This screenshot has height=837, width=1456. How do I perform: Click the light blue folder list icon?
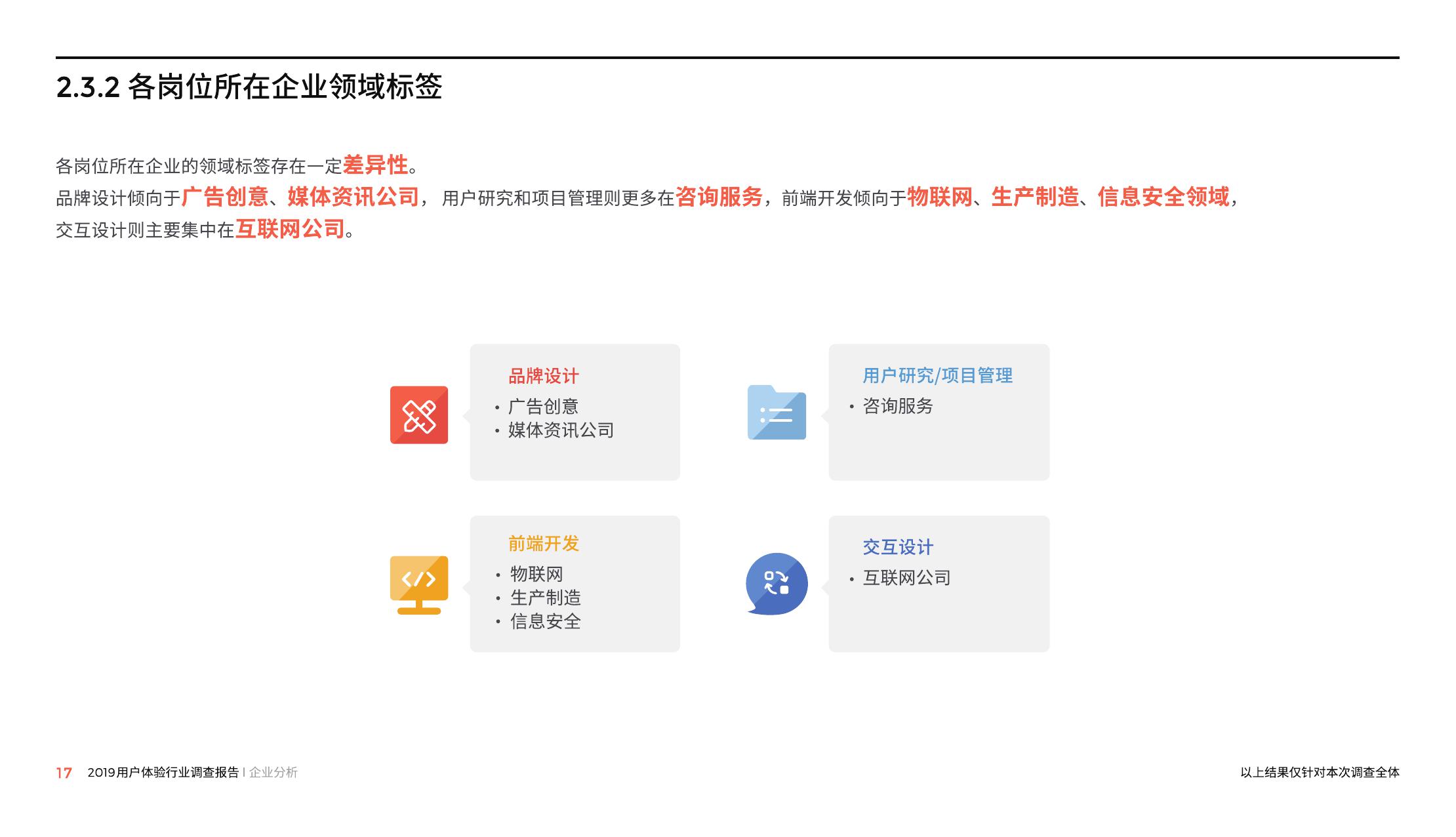(777, 413)
